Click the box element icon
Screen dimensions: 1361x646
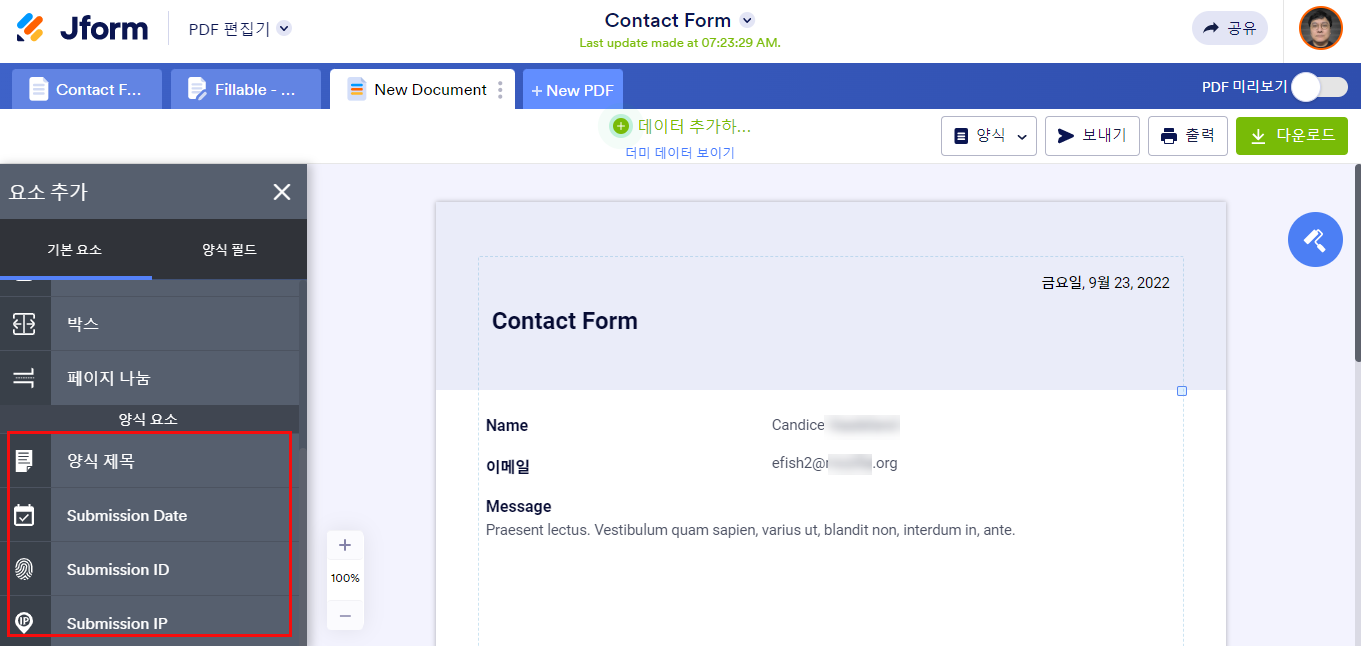tap(24, 324)
